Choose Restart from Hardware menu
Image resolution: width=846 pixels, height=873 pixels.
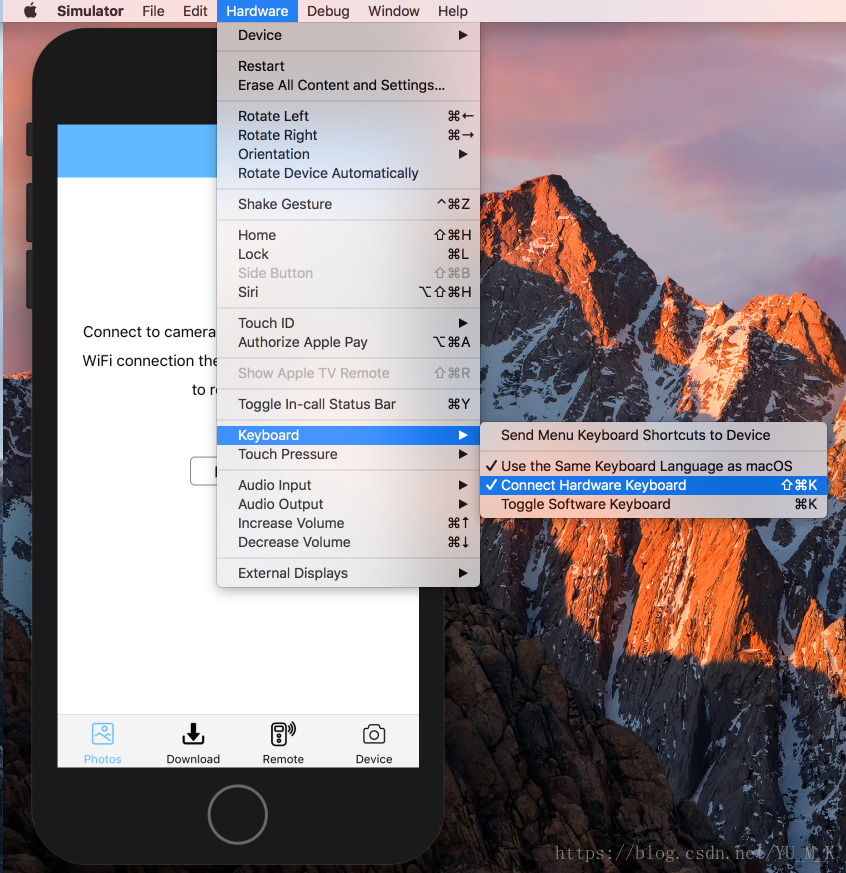pos(348,66)
